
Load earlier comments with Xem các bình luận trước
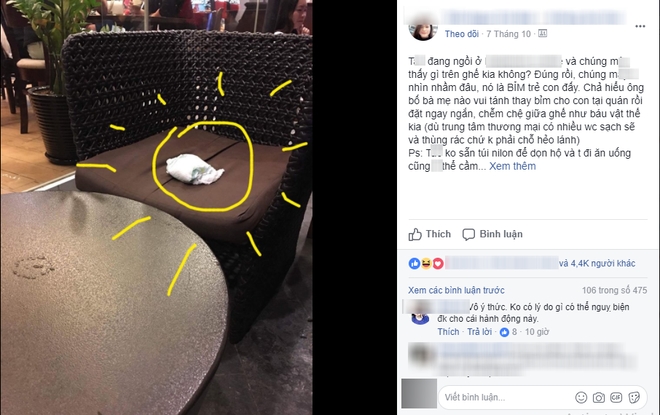(456, 290)
